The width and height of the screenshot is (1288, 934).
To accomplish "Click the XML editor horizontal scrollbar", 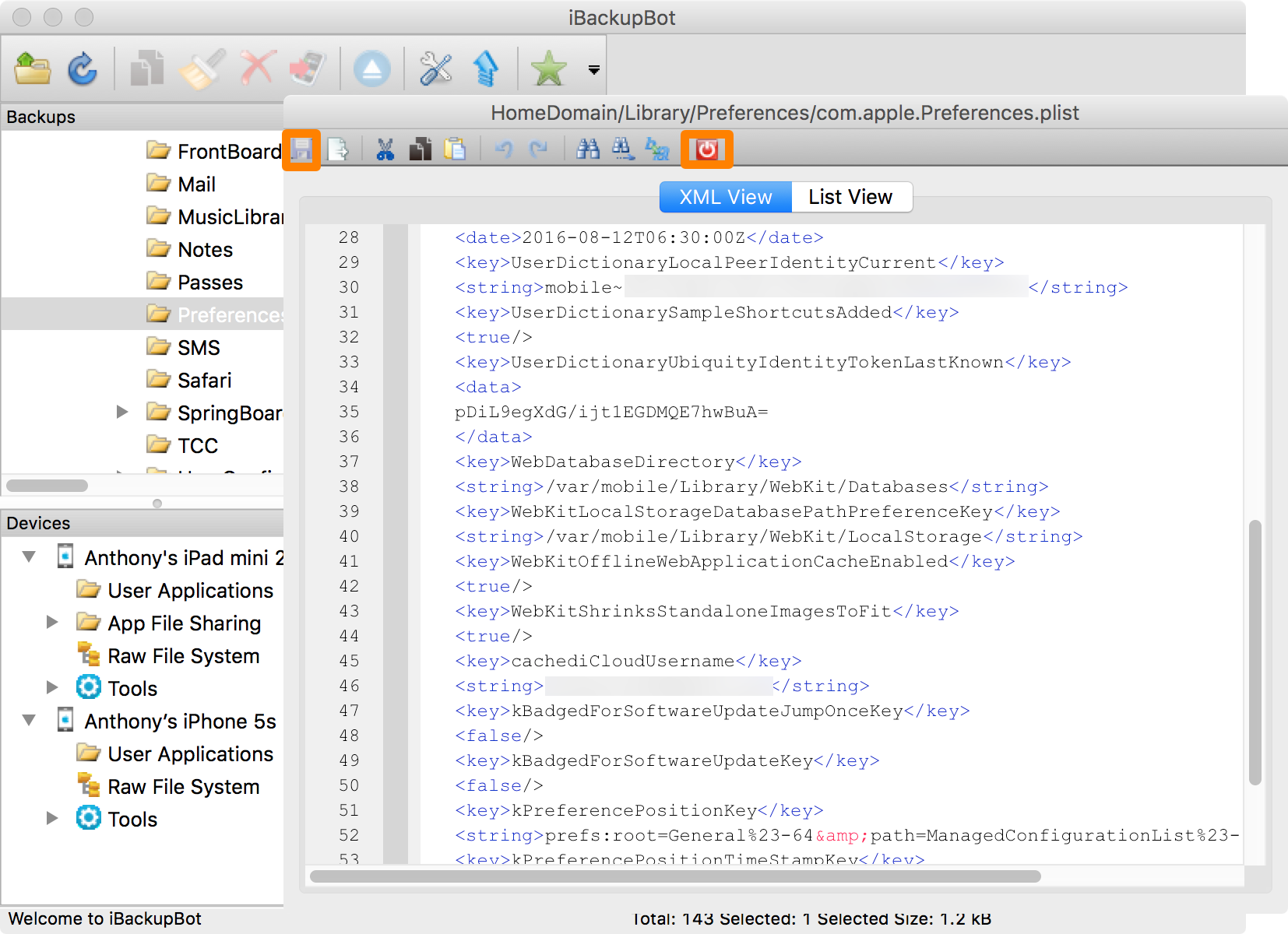I will tap(675, 876).
